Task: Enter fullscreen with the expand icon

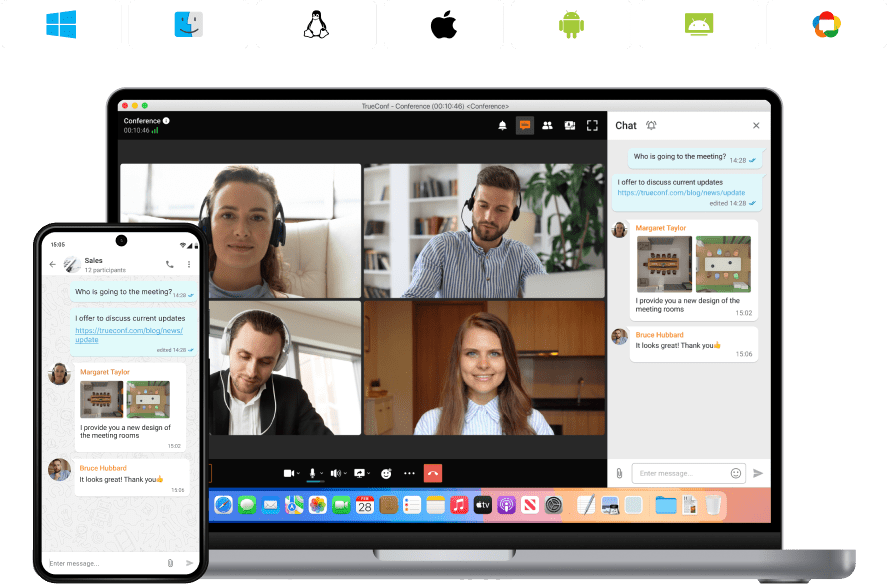Action: [593, 125]
